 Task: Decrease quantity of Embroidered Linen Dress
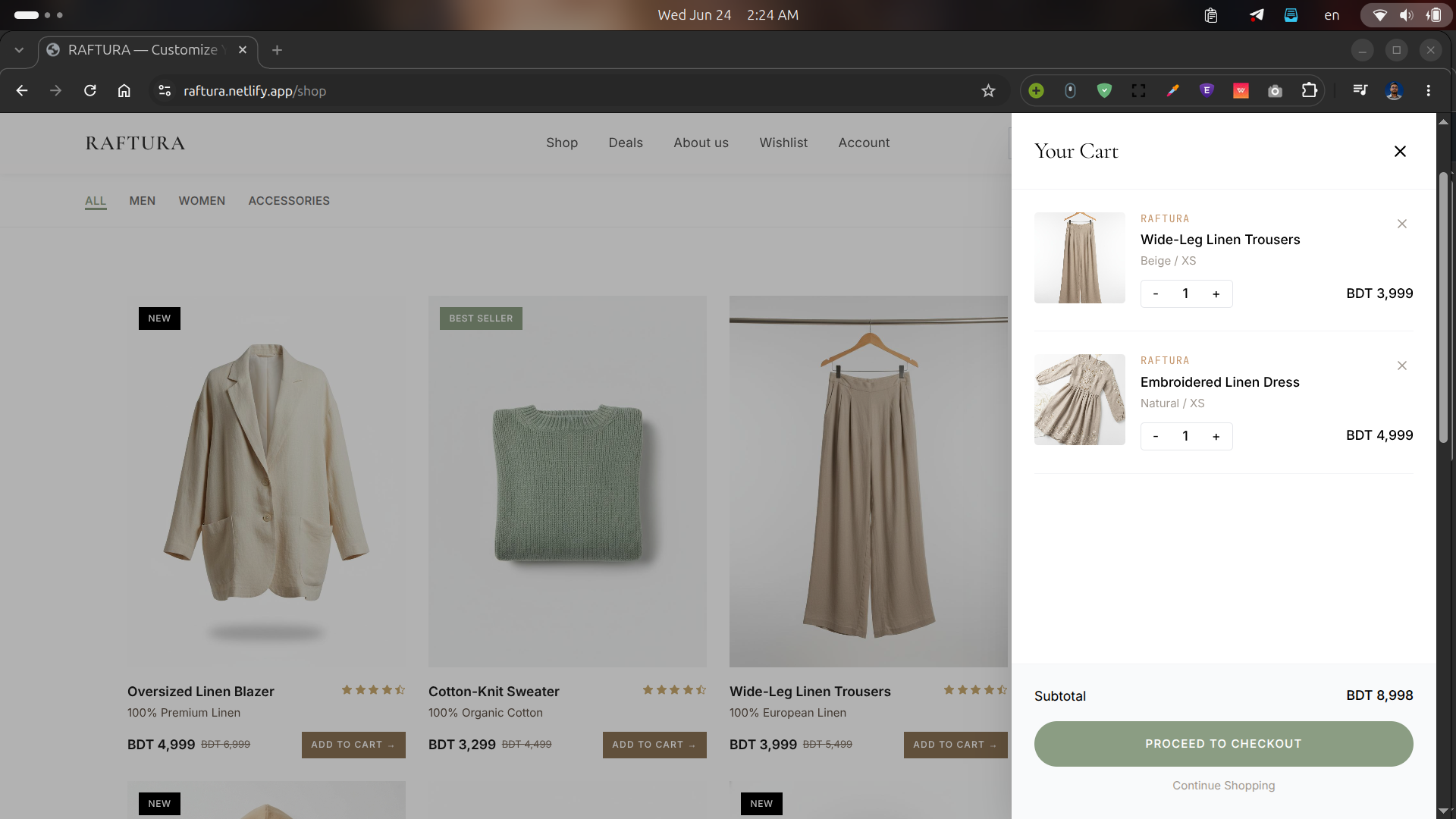1156,436
